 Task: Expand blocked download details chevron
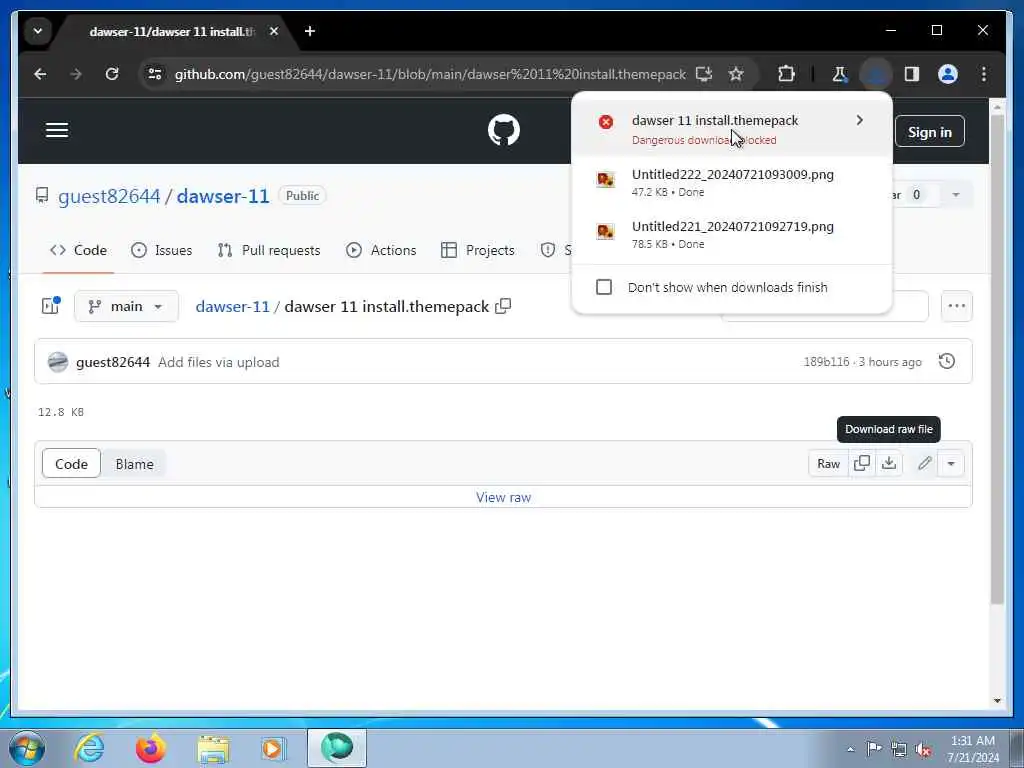859,120
